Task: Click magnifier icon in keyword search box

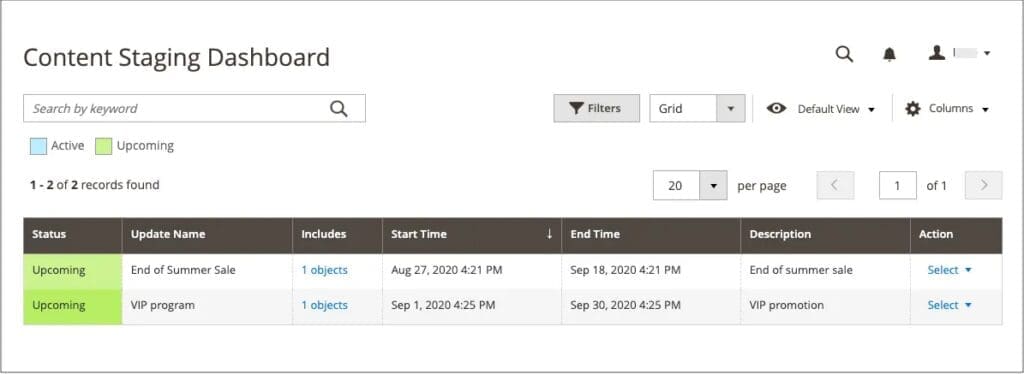Action: [338, 108]
